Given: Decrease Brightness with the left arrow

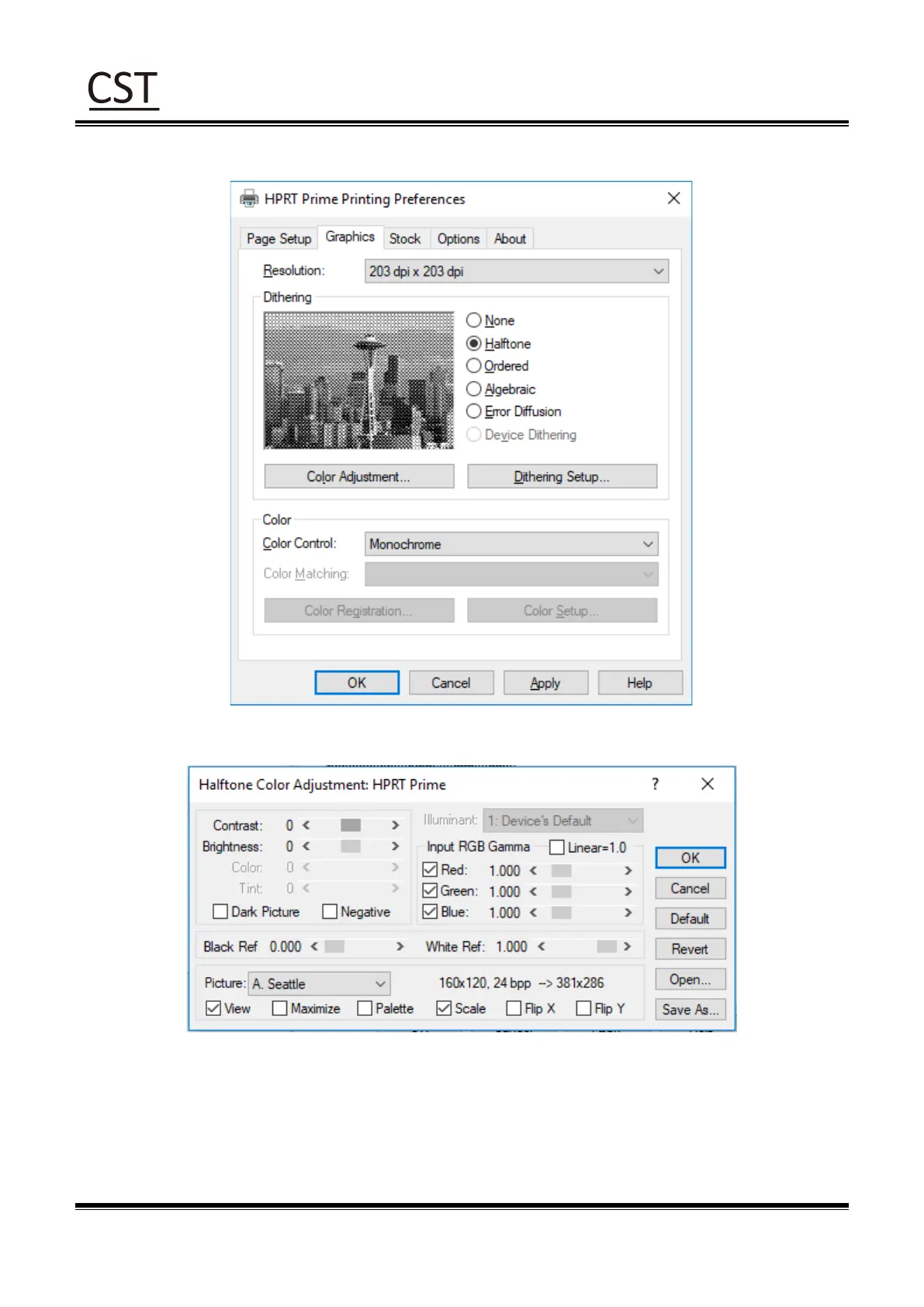Looking at the screenshot, I should click(x=306, y=846).
